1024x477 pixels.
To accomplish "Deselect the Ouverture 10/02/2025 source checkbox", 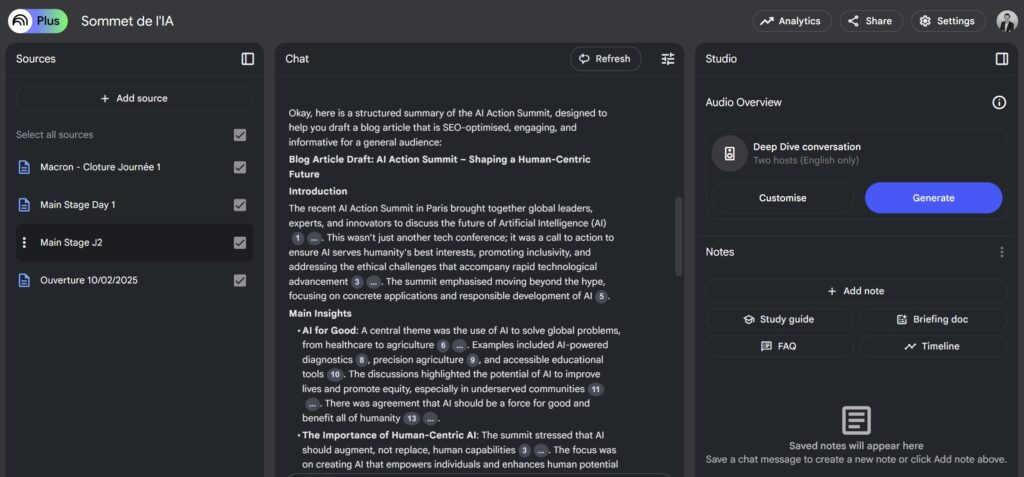I will [x=239, y=281].
